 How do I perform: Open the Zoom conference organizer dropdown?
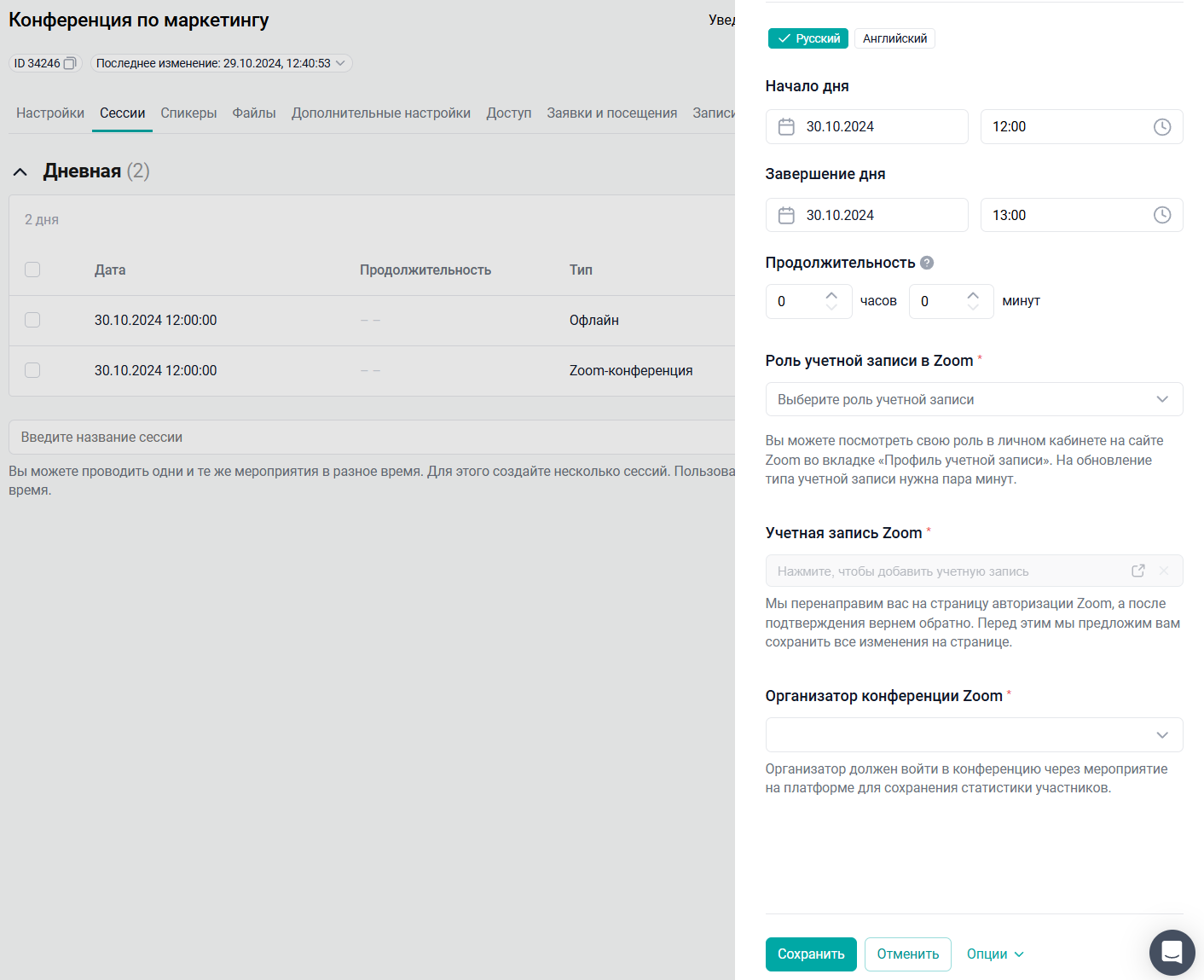[x=974, y=734]
